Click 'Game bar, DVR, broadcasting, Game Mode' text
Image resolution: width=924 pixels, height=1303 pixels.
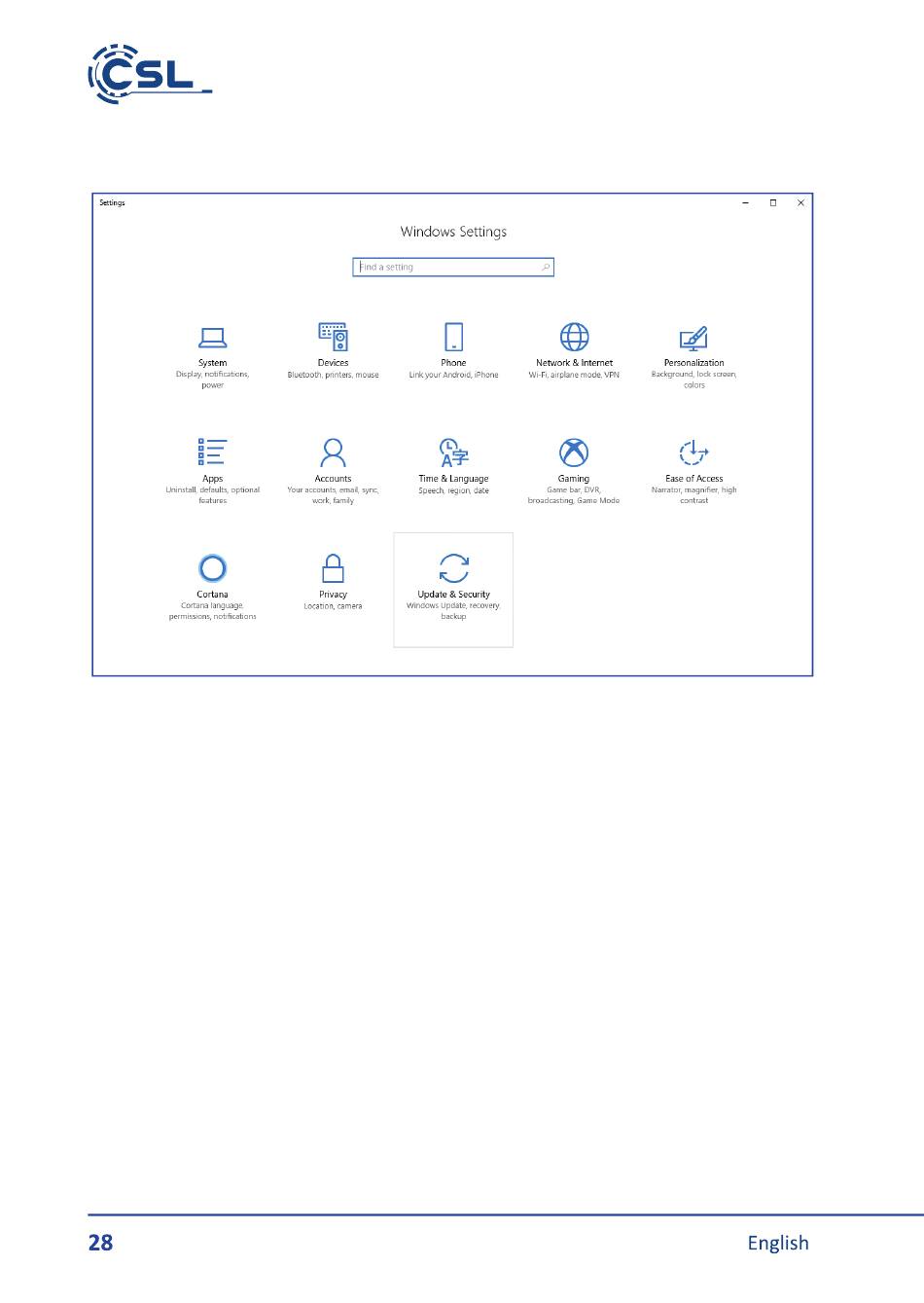pyautogui.click(x=574, y=495)
